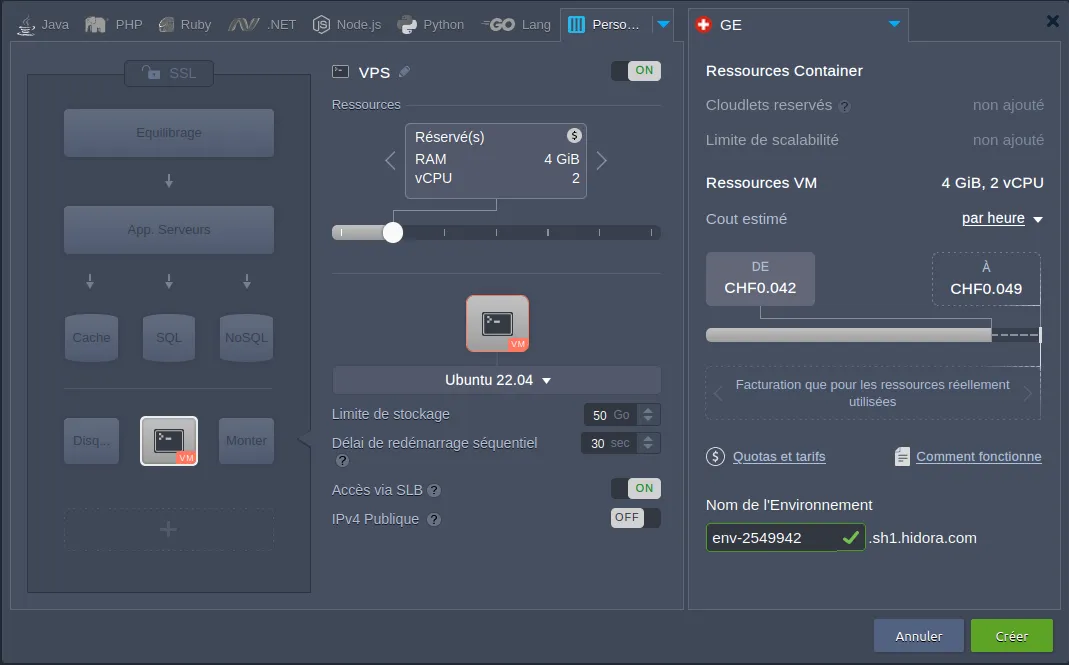Expand the par heure cost period dropdown
The image size is (1069, 665).
[x=1002, y=219]
